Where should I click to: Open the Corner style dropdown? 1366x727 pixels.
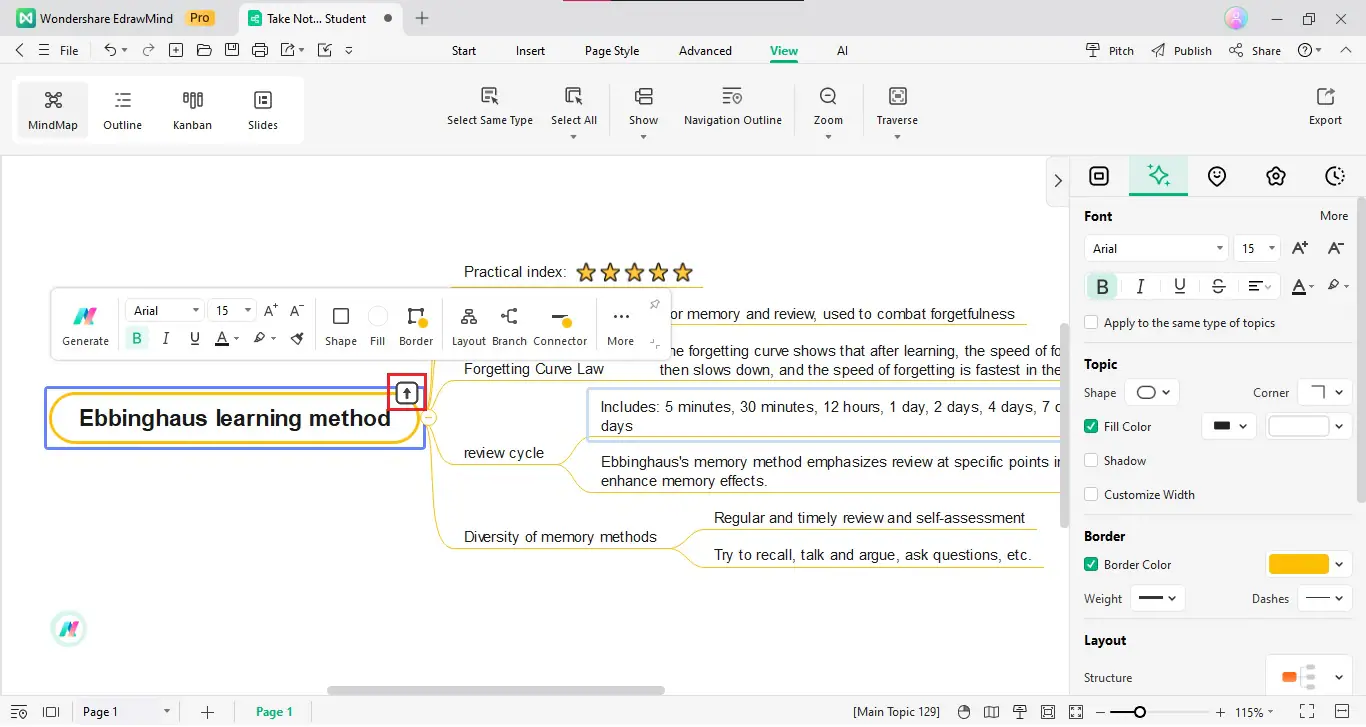(x=1324, y=392)
